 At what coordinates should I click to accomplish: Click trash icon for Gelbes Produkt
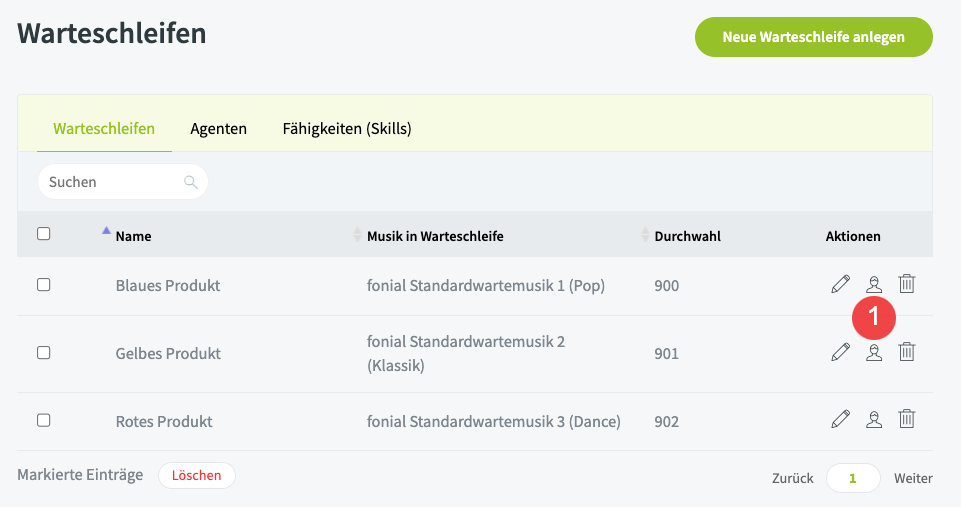pos(907,352)
